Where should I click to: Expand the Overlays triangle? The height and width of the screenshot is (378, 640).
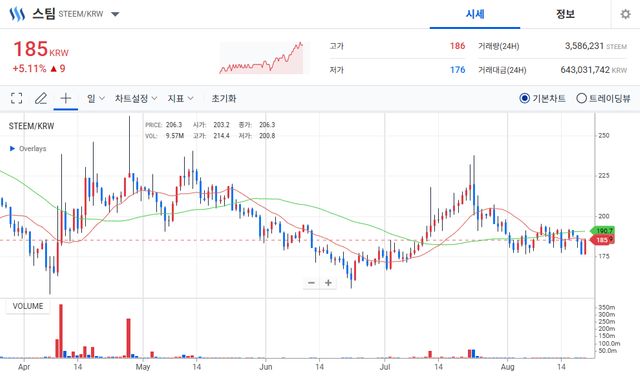[x=12, y=149]
